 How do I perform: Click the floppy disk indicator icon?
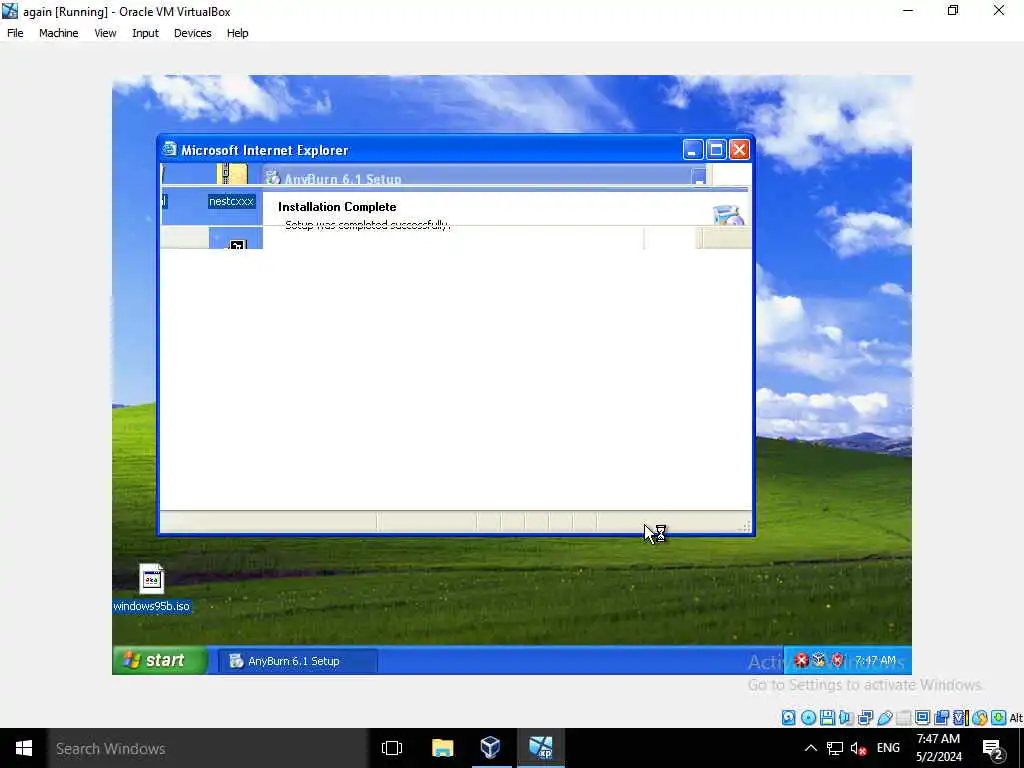[x=827, y=718]
